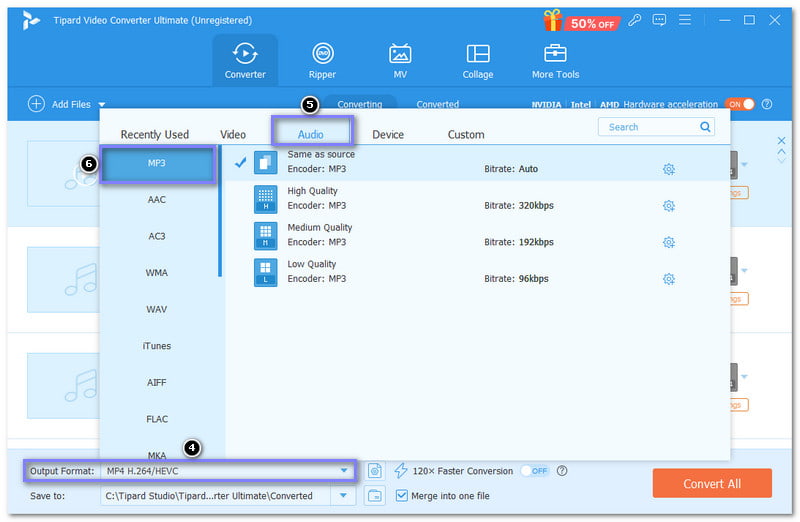
Task: Click the register key icon
Action: click(634, 20)
